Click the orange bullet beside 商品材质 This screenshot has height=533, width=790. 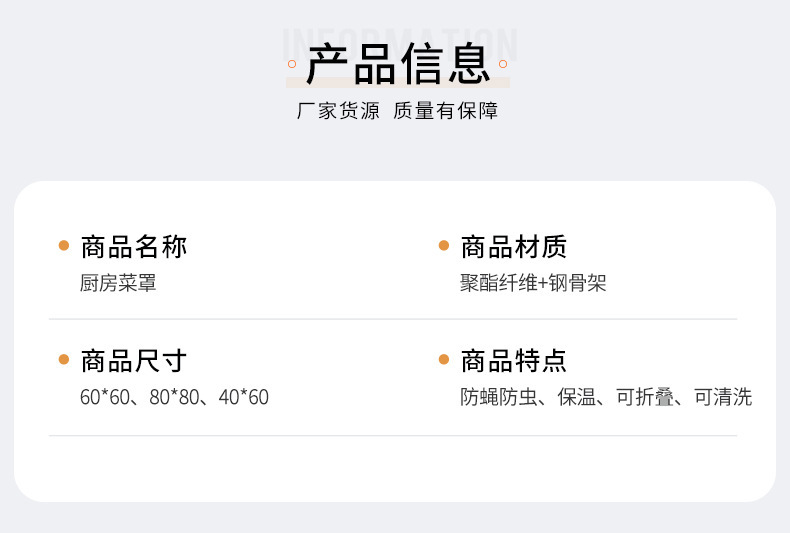point(444,245)
